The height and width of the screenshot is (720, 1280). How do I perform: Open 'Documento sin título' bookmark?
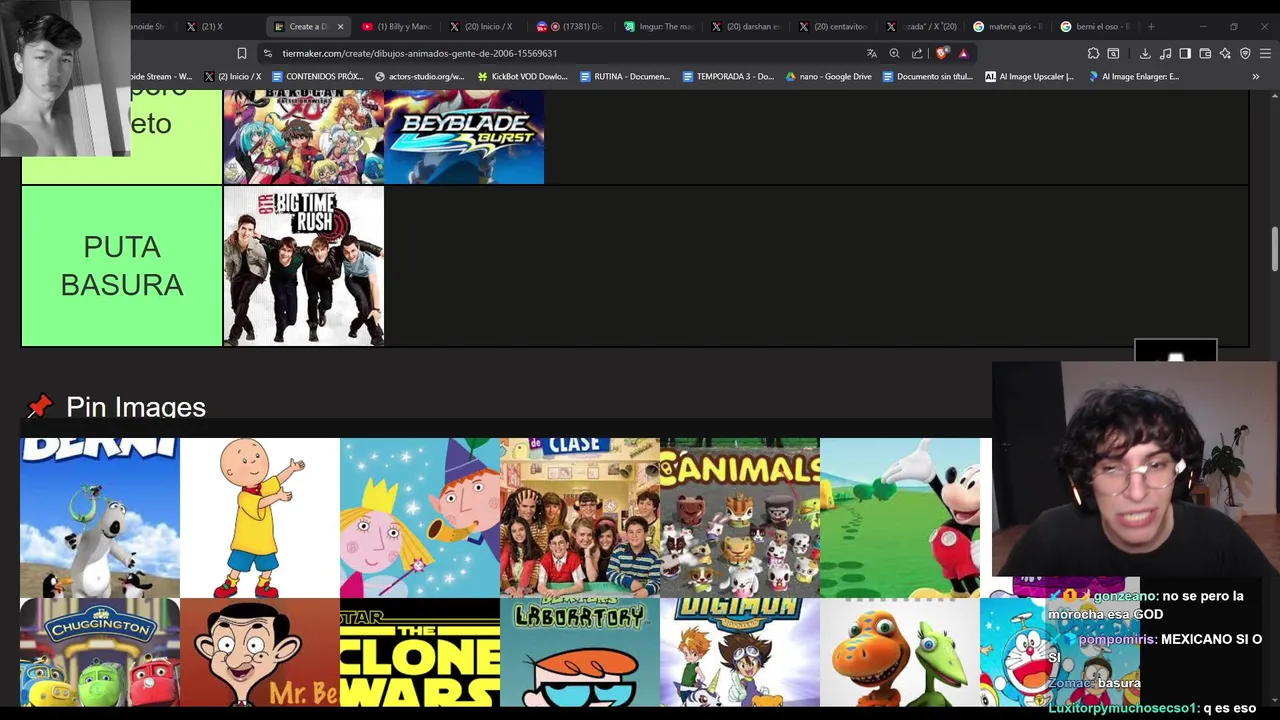(x=928, y=76)
